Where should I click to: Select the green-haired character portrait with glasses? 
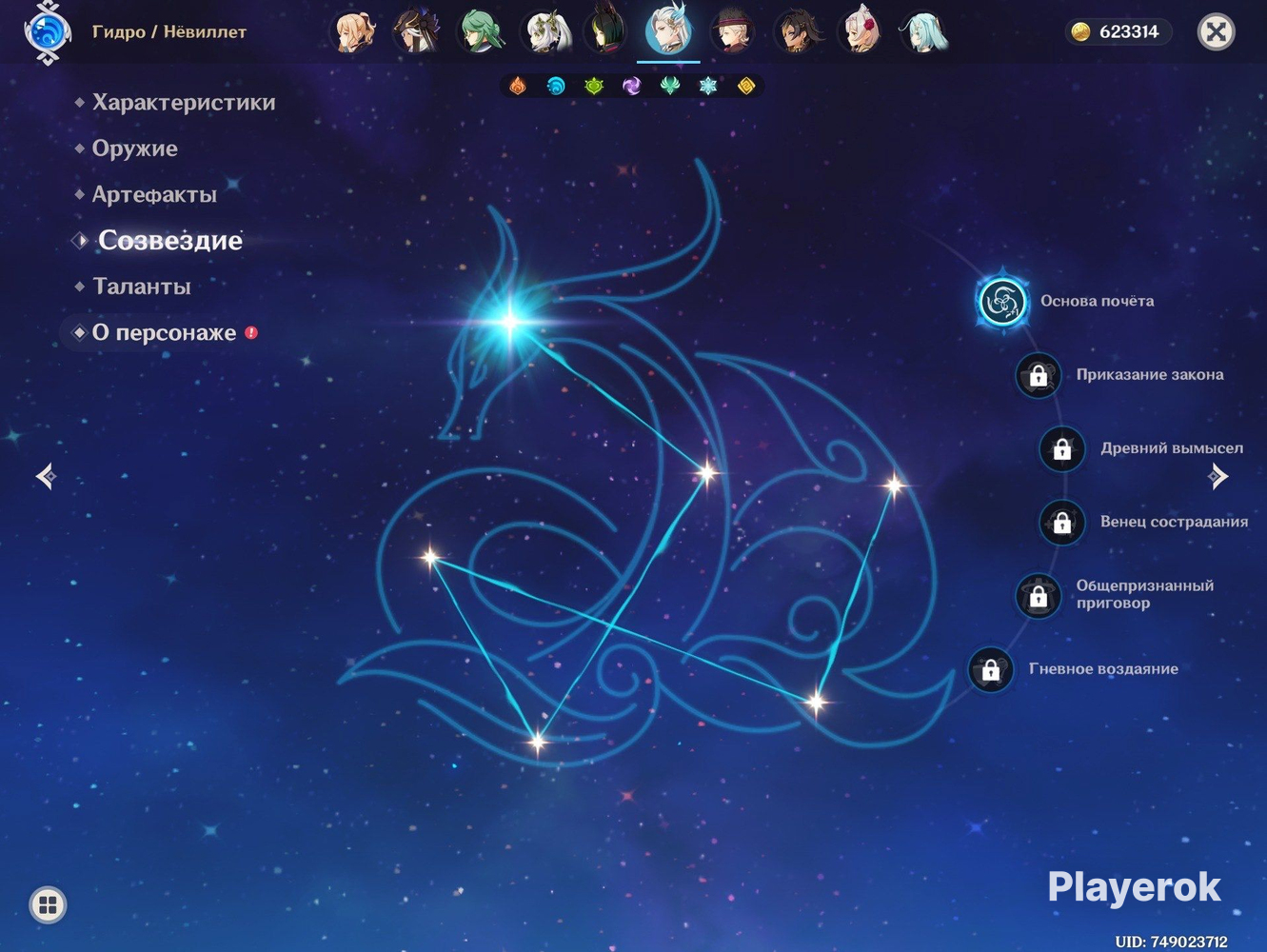[x=481, y=31]
